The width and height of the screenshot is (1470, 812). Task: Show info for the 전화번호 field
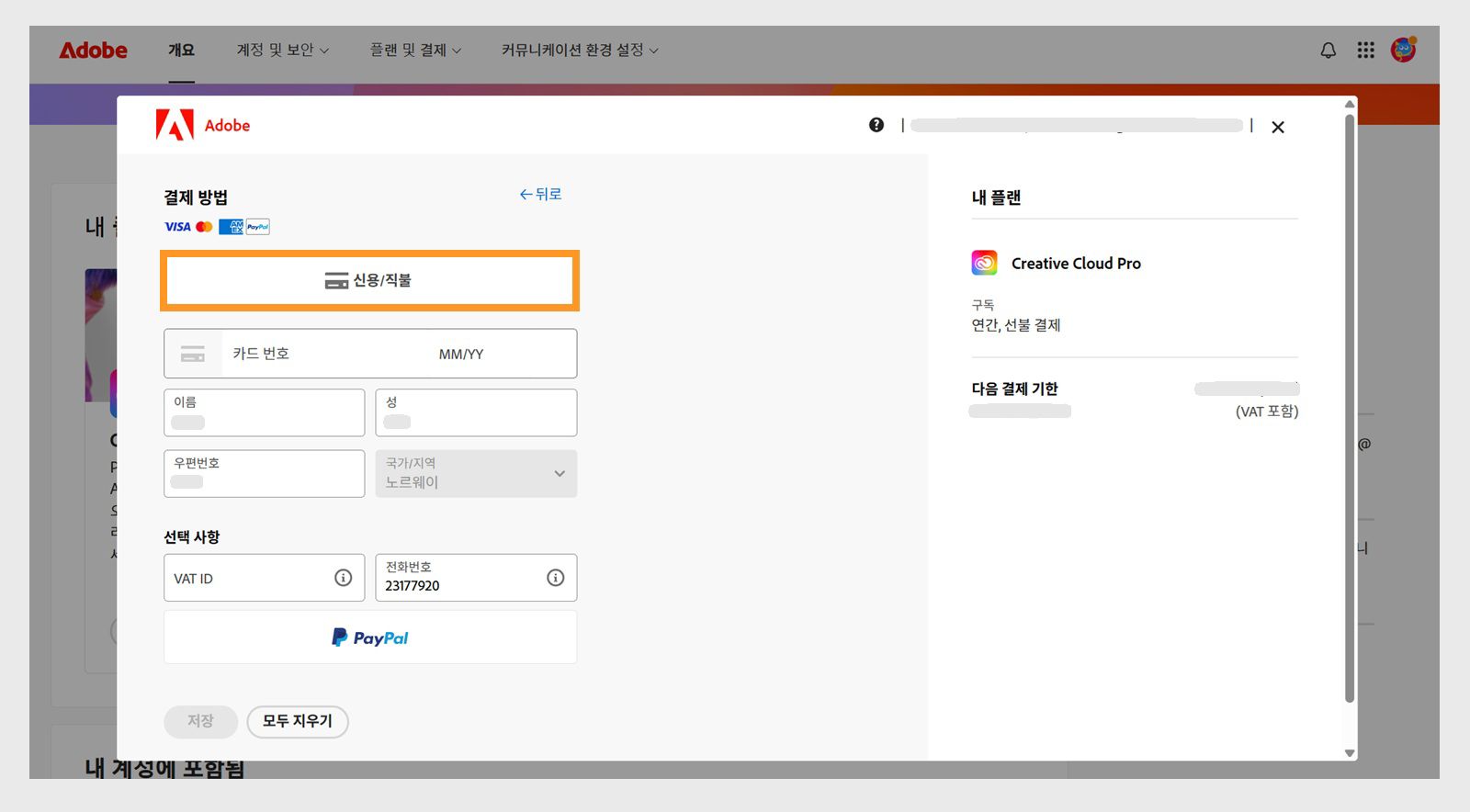(x=556, y=578)
